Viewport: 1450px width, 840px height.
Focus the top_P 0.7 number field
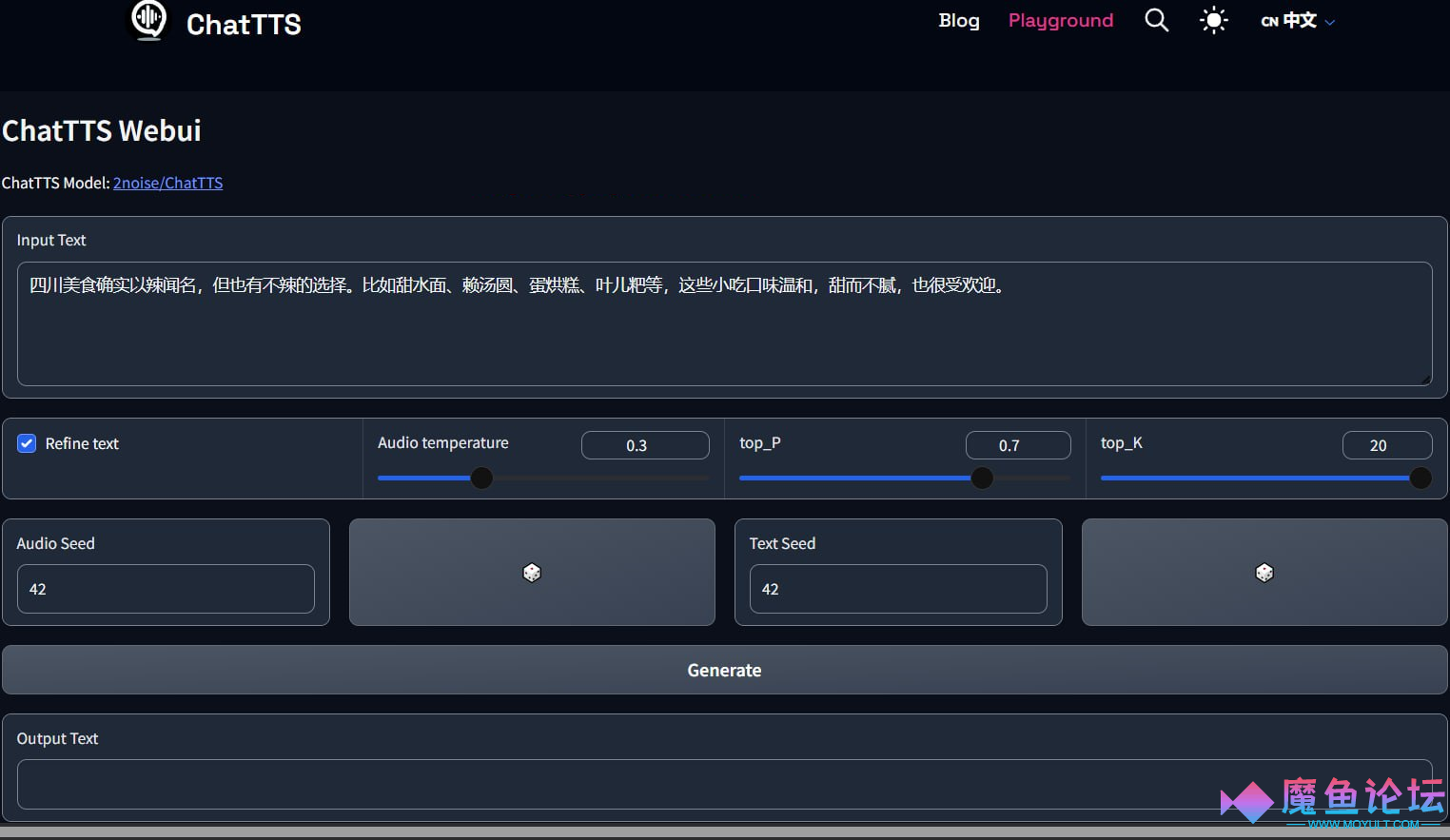tap(1018, 445)
